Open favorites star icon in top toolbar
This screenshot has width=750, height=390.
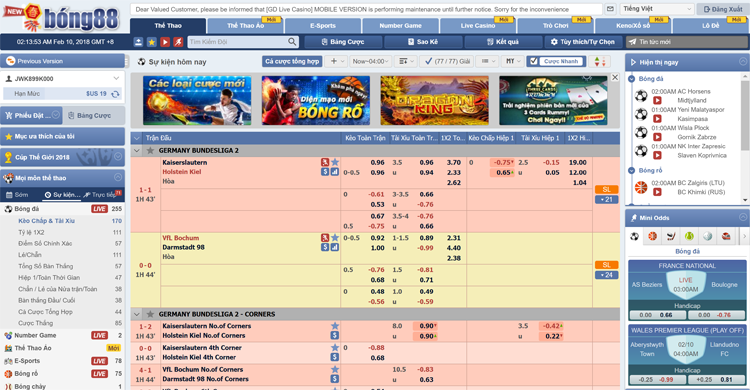tap(152, 42)
